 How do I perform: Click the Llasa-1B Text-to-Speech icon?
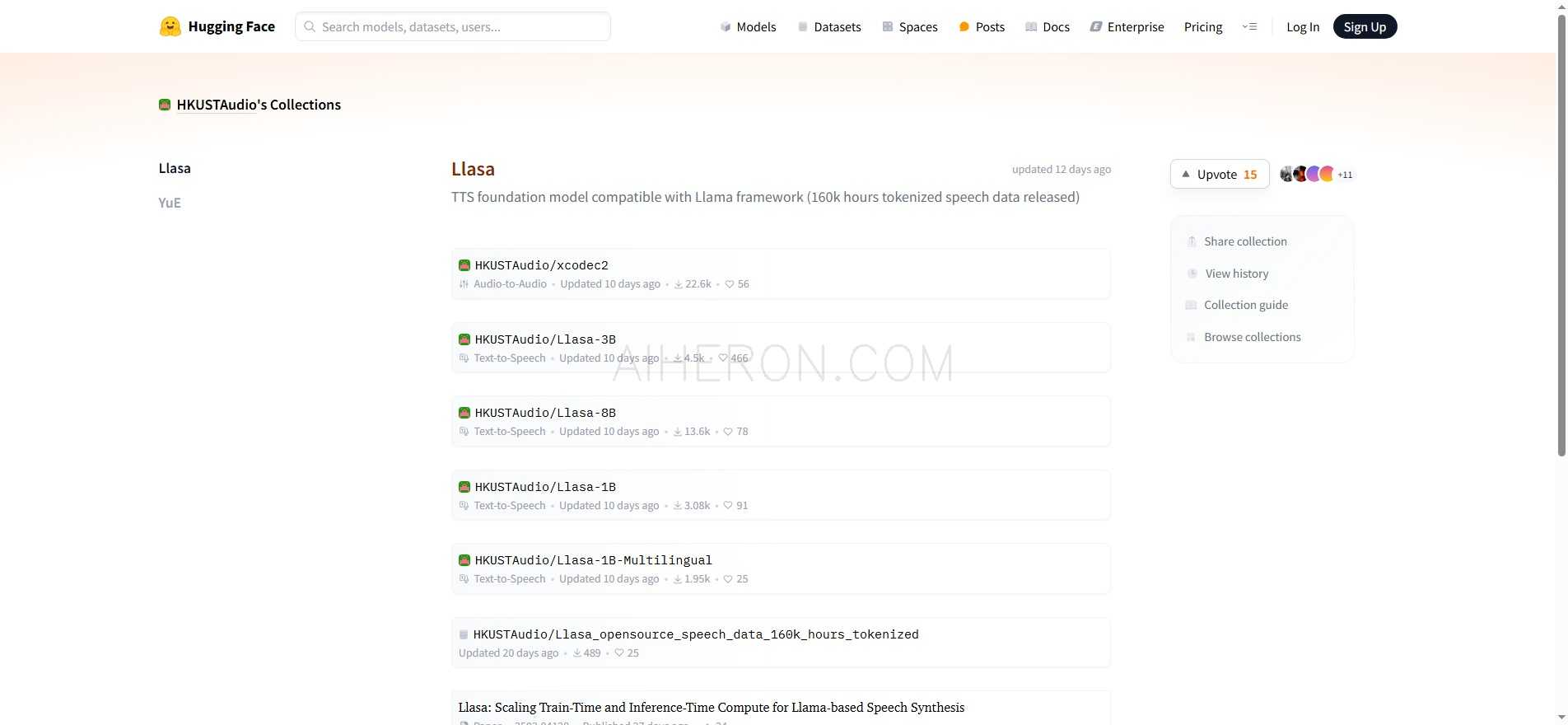pyautogui.click(x=464, y=506)
